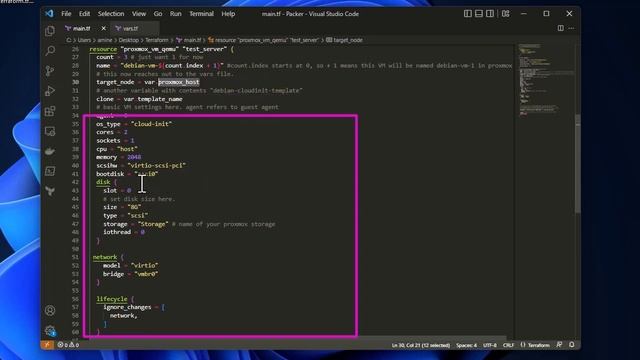Open the Selection menu
The width and height of the screenshot is (640, 360).
pyautogui.click(x=111, y=14)
